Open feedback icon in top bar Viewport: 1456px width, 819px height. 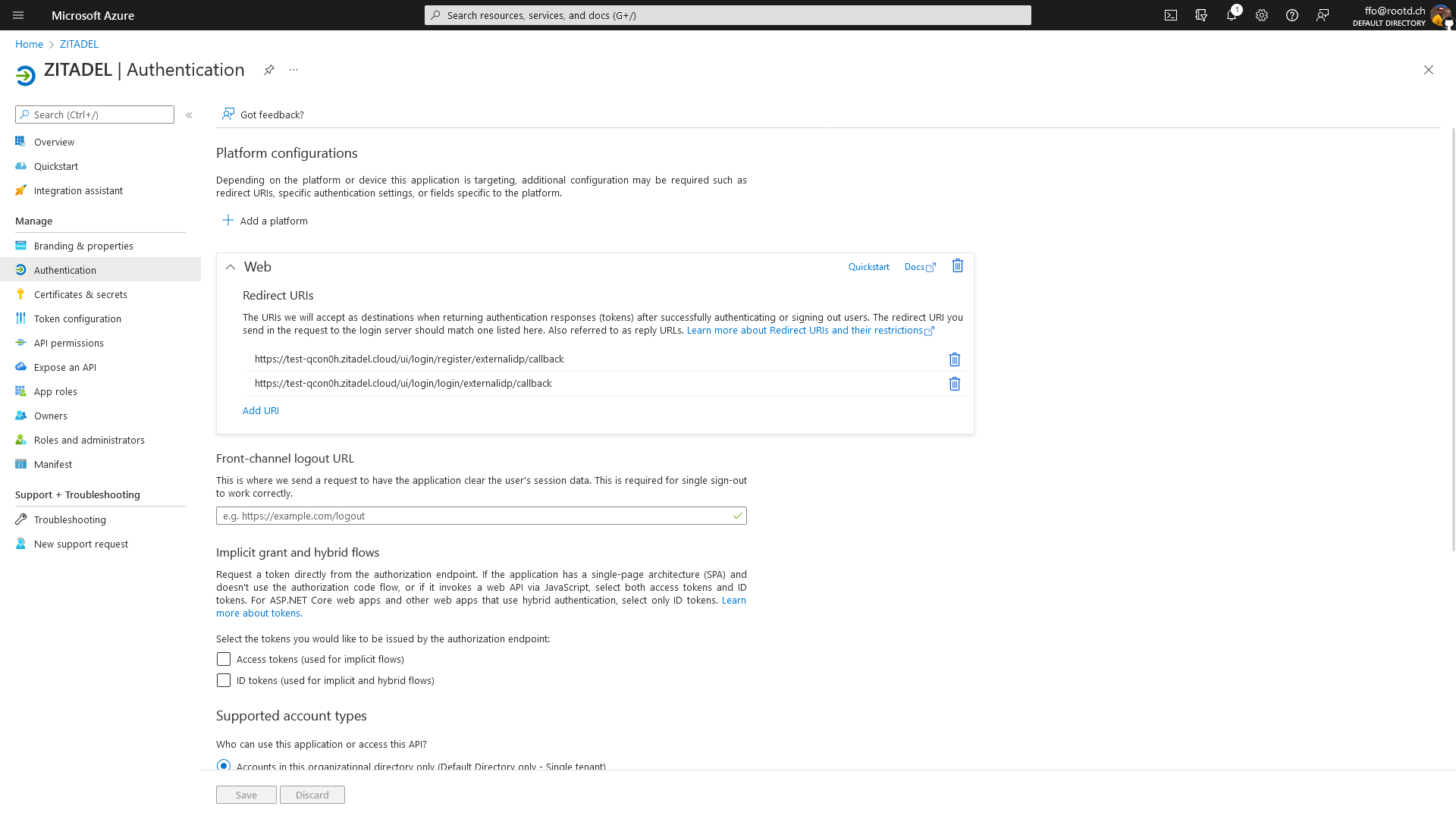(x=1323, y=15)
